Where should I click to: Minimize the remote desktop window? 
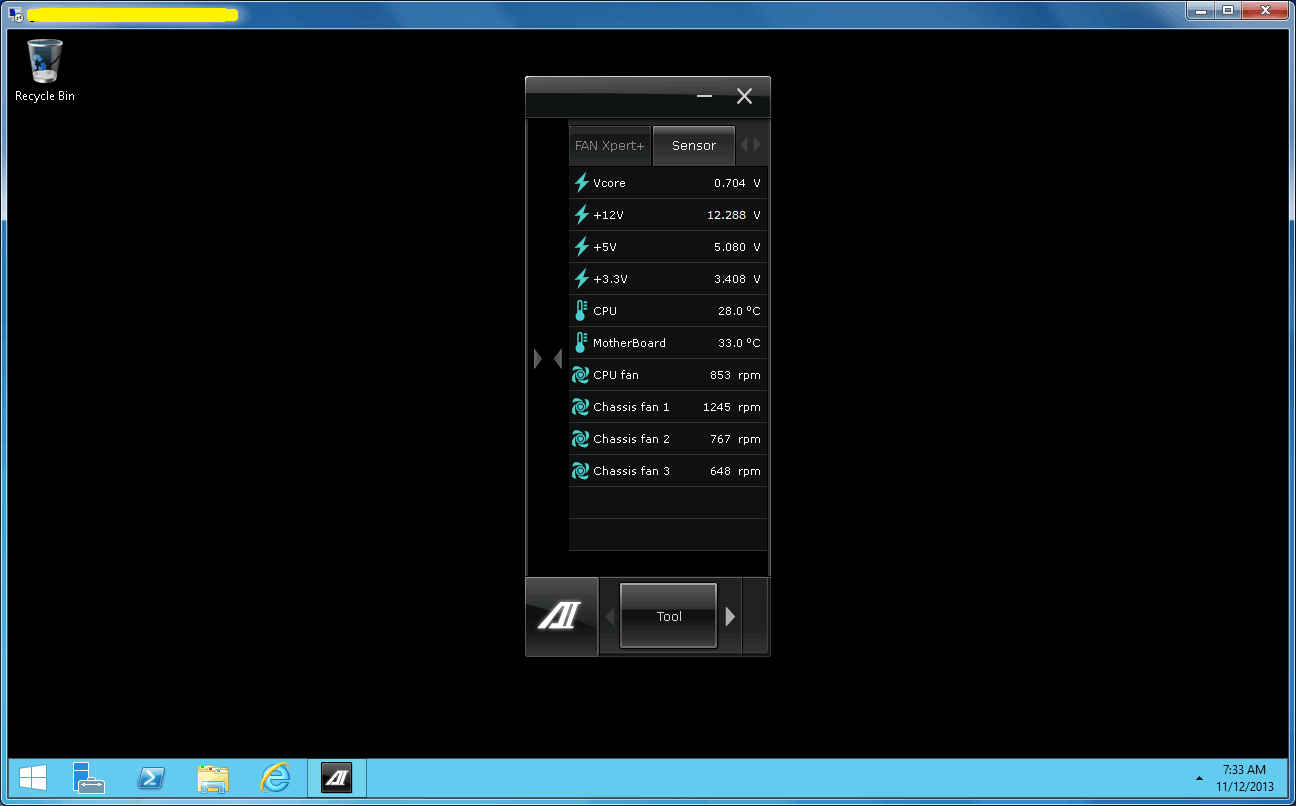[x=1200, y=10]
